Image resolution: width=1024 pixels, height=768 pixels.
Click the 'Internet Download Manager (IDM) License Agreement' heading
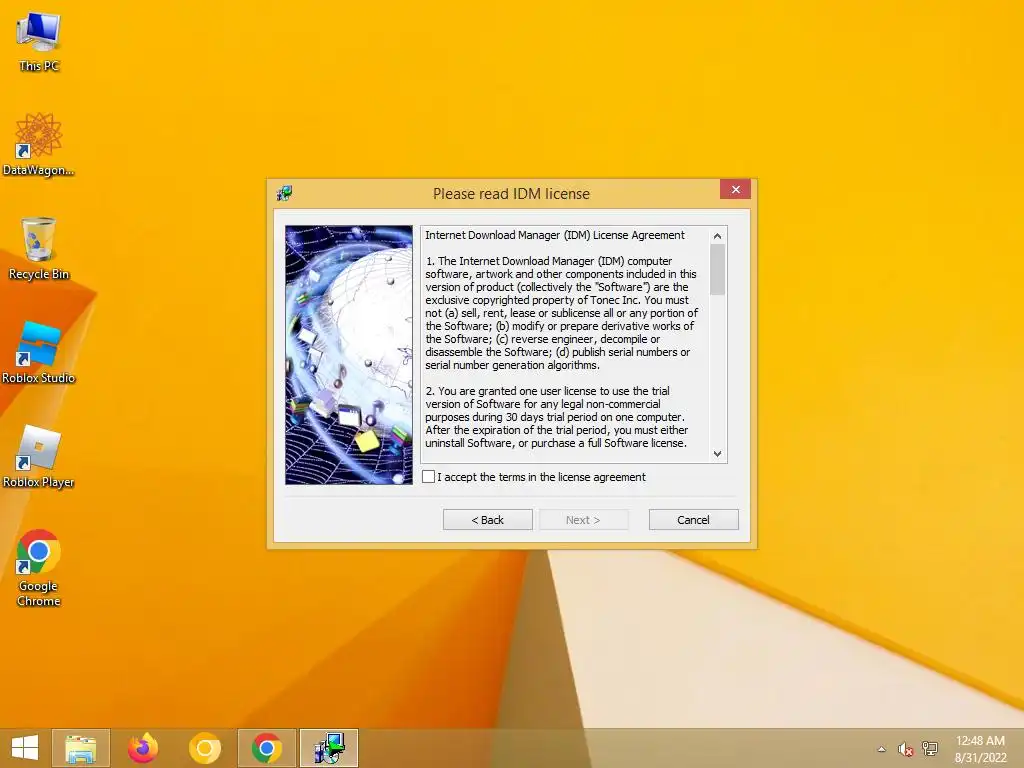coord(555,235)
